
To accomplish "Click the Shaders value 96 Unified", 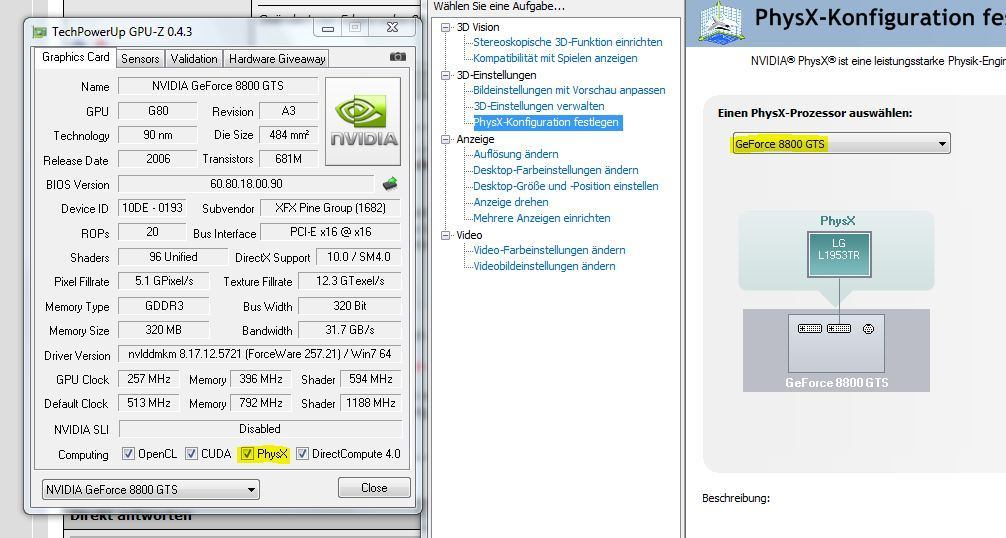I will pos(173,256).
